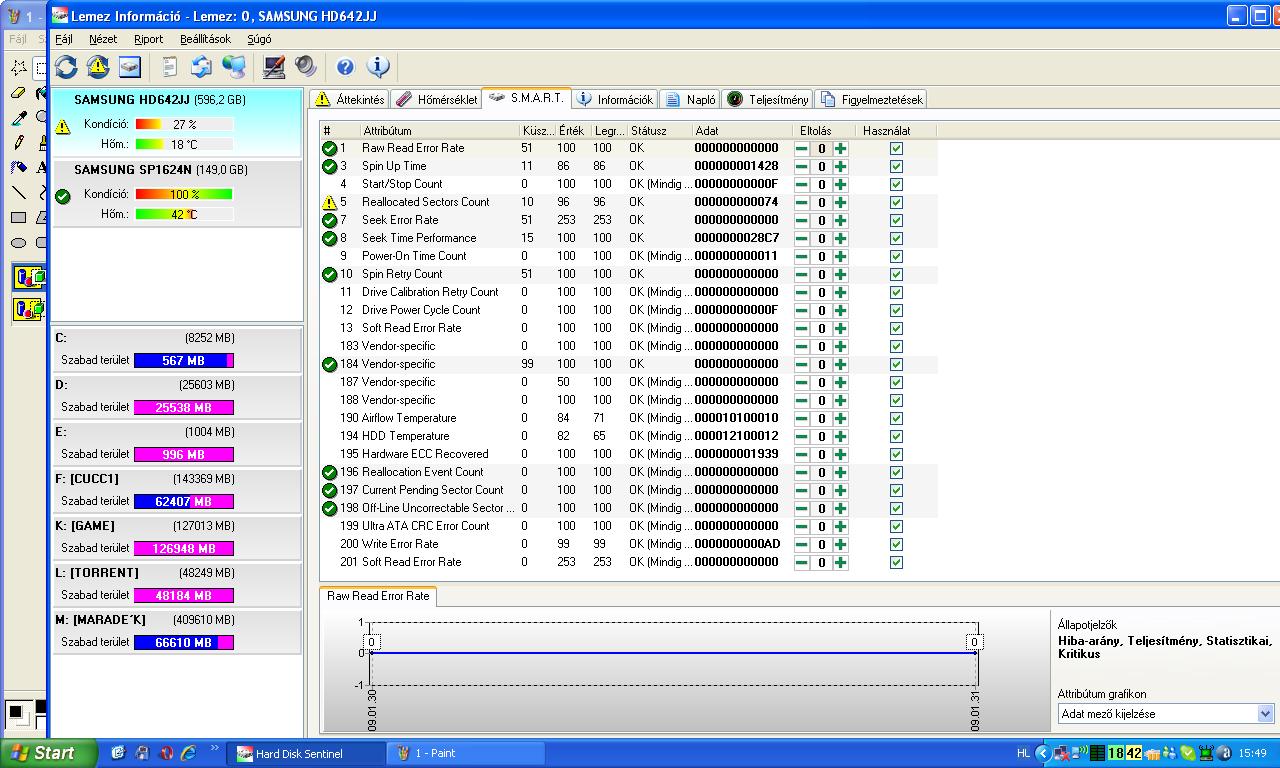Open the Beállítások menu
The height and width of the screenshot is (768, 1280).
click(205, 39)
